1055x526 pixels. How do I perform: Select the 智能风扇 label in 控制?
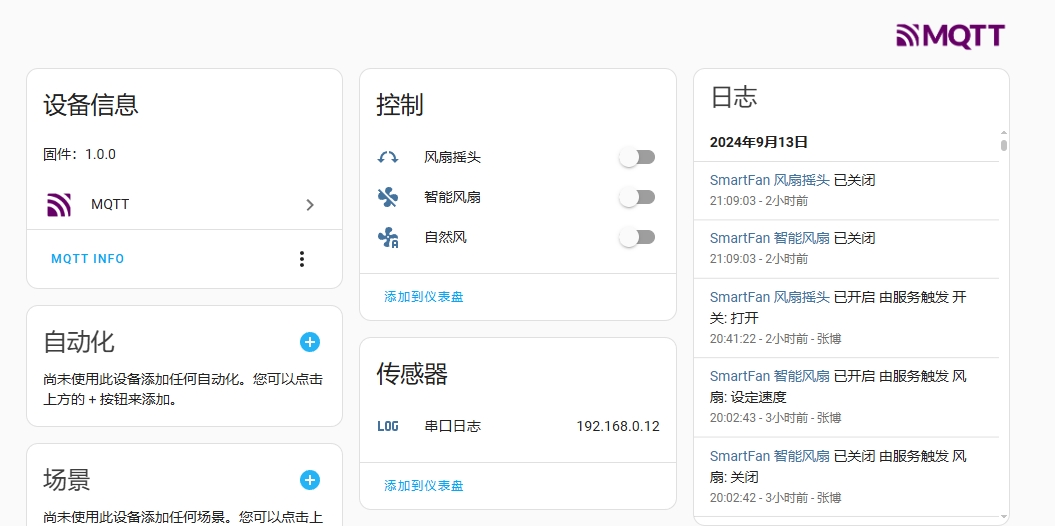point(452,197)
